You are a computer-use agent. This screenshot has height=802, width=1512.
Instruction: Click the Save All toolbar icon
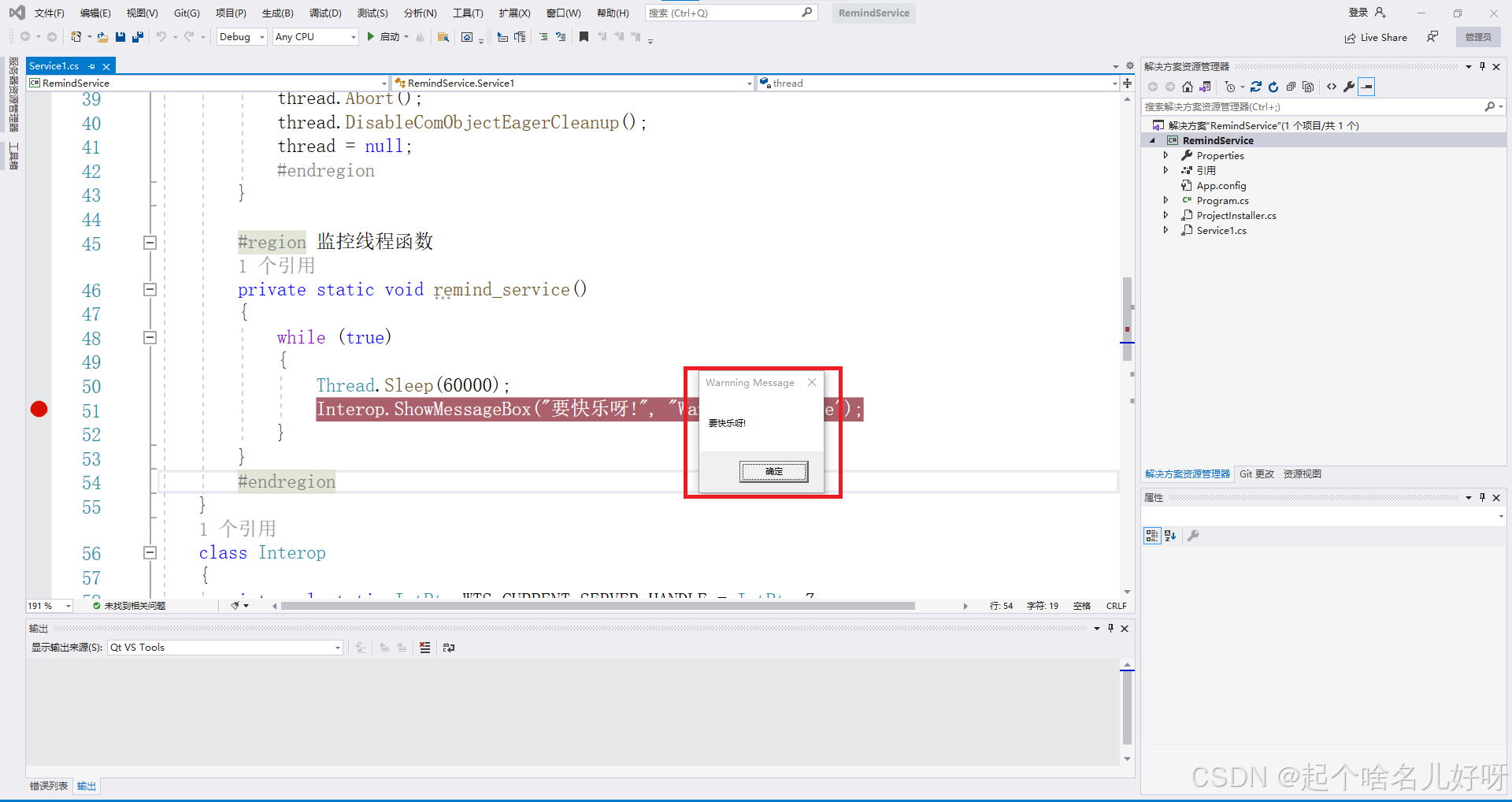[x=138, y=37]
